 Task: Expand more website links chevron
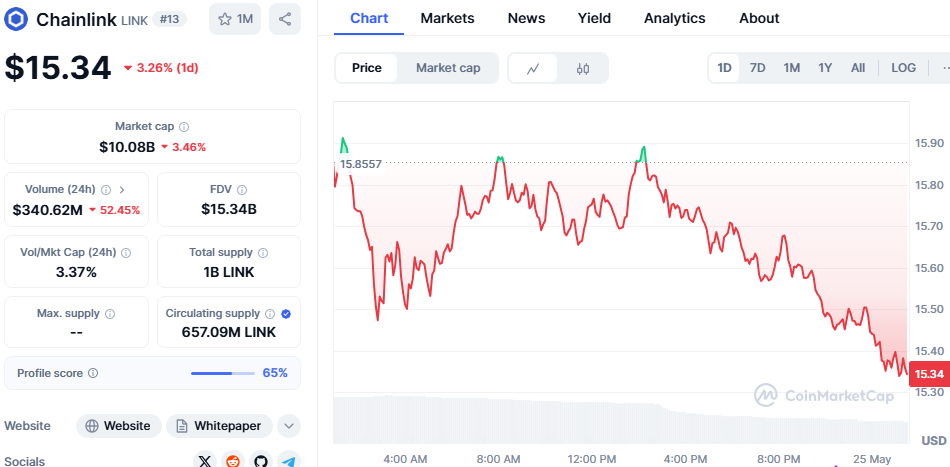pos(289,426)
